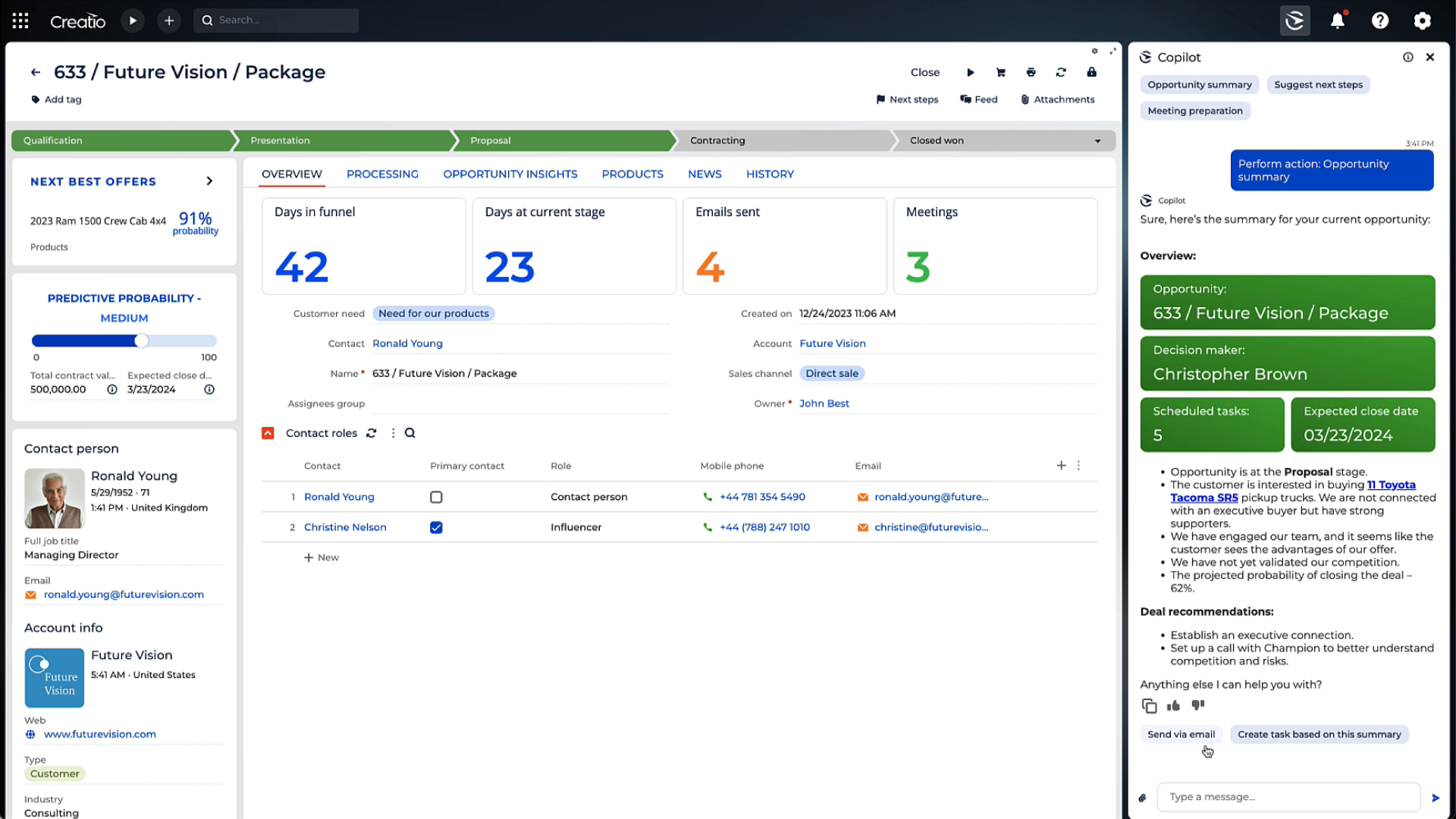Viewport: 1456px width, 819px height.
Task: Copy Copilot response with copy icon
Action: point(1149,706)
